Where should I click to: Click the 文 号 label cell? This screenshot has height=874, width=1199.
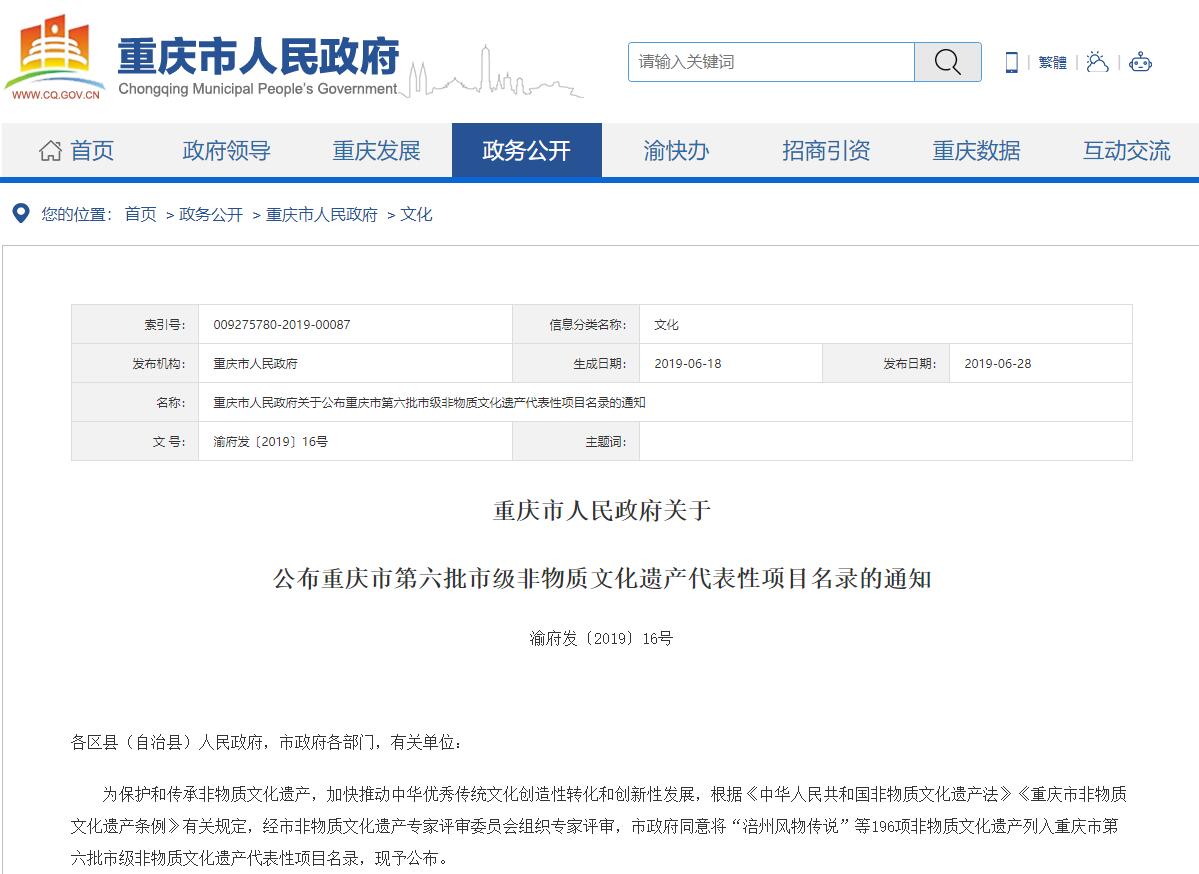[x=135, y=441]
